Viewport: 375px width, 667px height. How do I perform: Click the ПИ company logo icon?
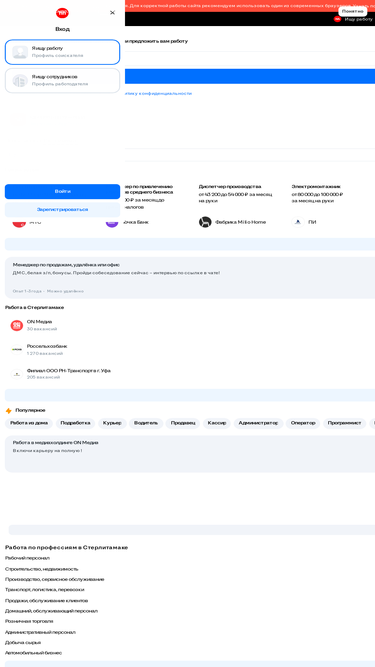coord(298,222)
